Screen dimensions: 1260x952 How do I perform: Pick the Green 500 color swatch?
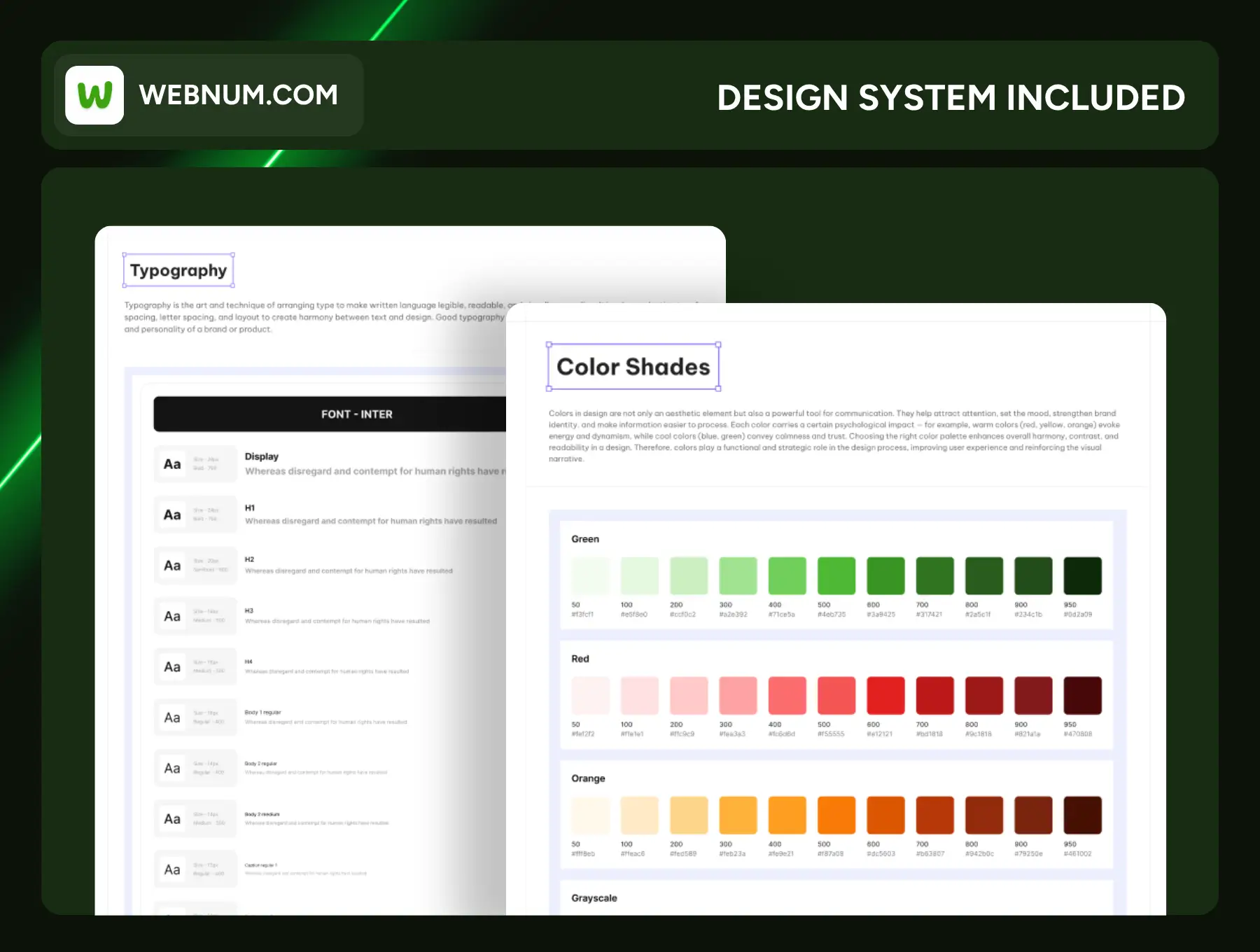836,576
